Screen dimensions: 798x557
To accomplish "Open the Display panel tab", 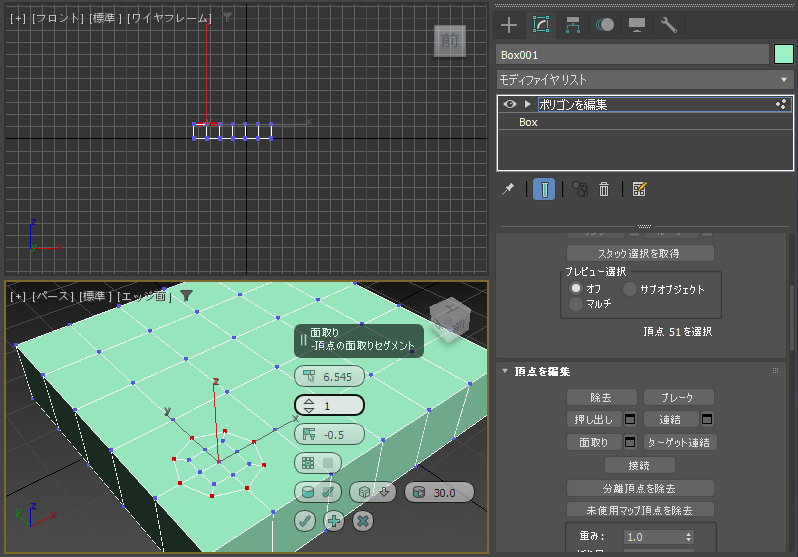I will 637,24.
